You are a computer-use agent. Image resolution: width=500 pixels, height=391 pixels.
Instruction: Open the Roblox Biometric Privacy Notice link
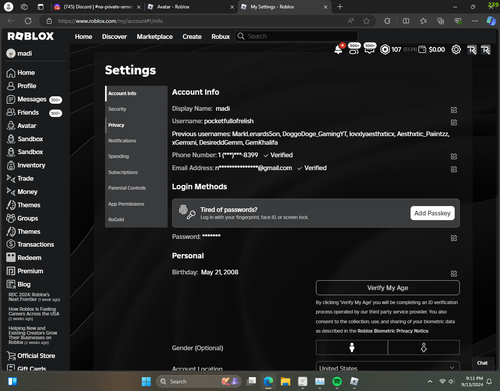tap(393, 331)
